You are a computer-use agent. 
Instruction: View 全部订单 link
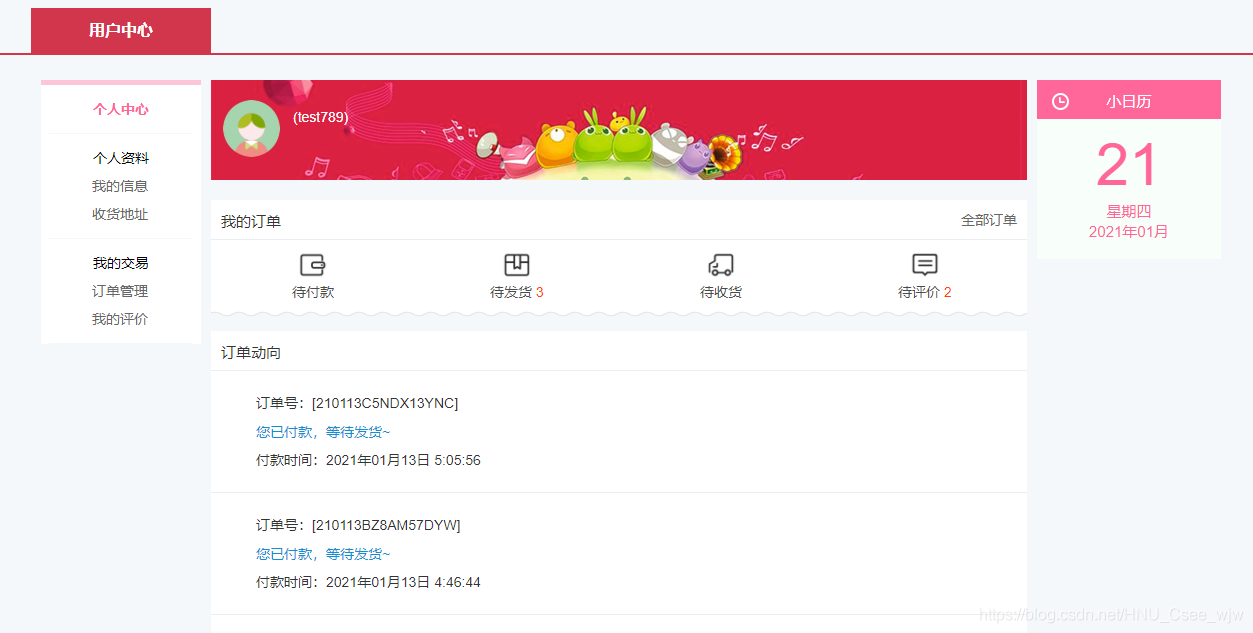coord(988,220)
